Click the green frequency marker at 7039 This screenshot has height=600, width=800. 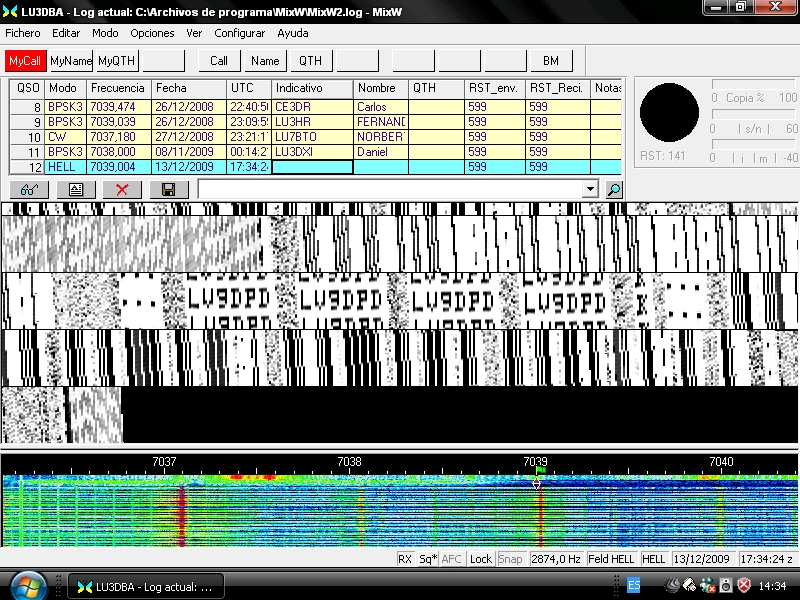coord(539,470)
